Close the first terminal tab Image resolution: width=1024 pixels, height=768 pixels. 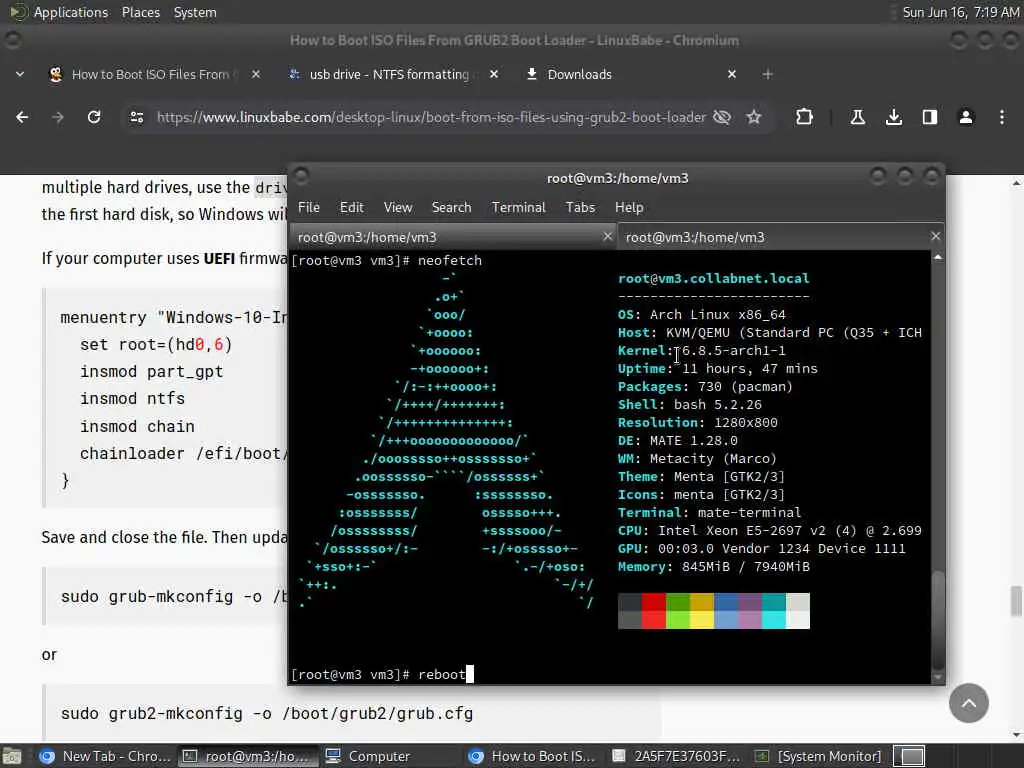608,236
